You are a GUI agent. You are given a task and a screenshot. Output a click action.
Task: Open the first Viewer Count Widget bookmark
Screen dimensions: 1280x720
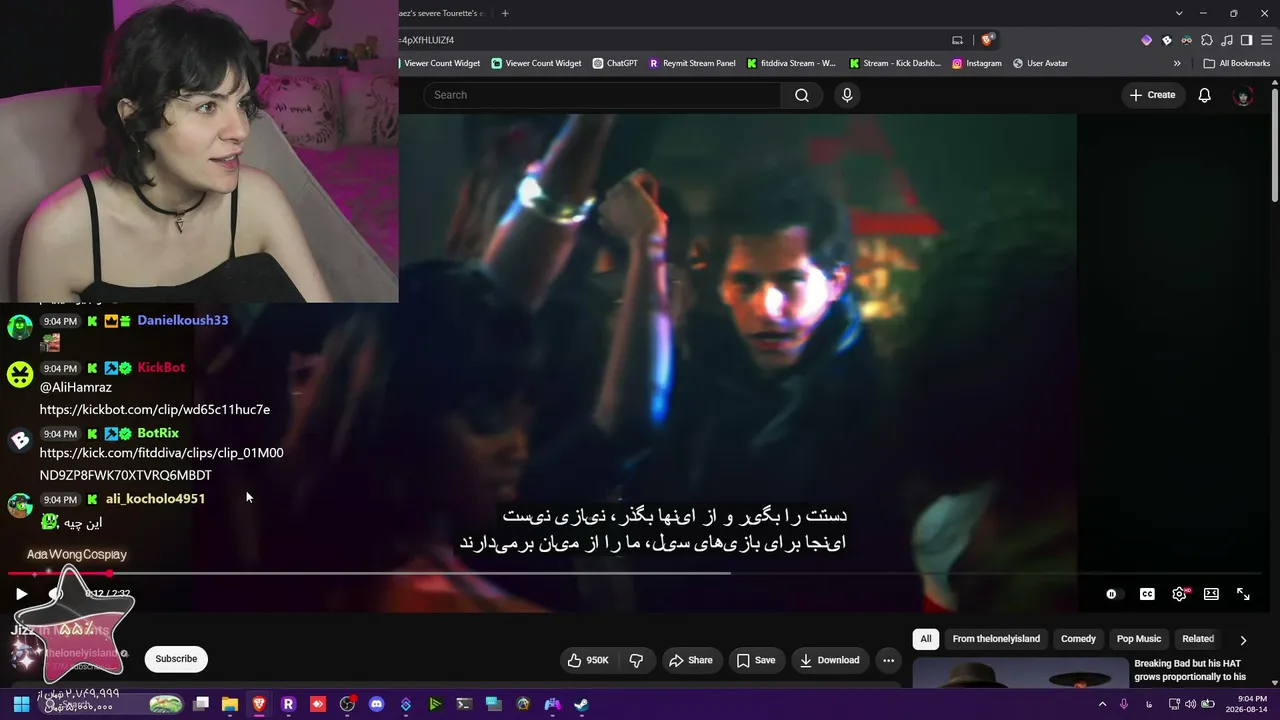[x=441, y=63]
